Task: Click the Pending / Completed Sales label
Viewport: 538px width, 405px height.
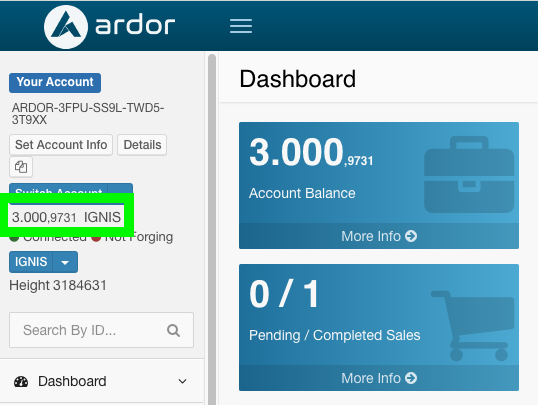Action: [x=335, y=335]
